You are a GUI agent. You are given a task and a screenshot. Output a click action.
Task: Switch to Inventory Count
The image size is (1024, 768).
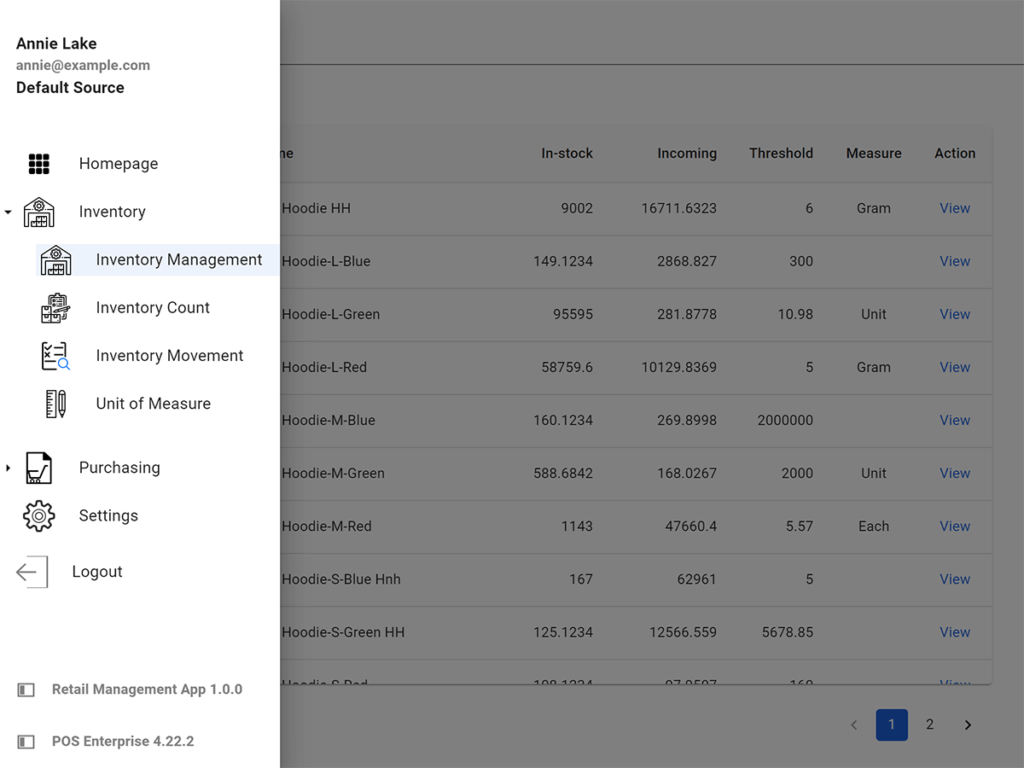click(x=151, y=308)
